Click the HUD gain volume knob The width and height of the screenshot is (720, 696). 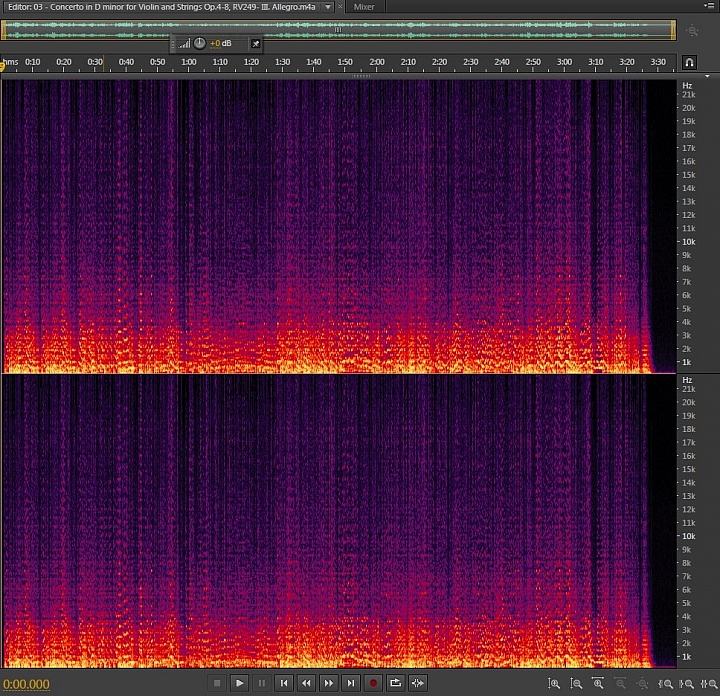coord(199,44)
